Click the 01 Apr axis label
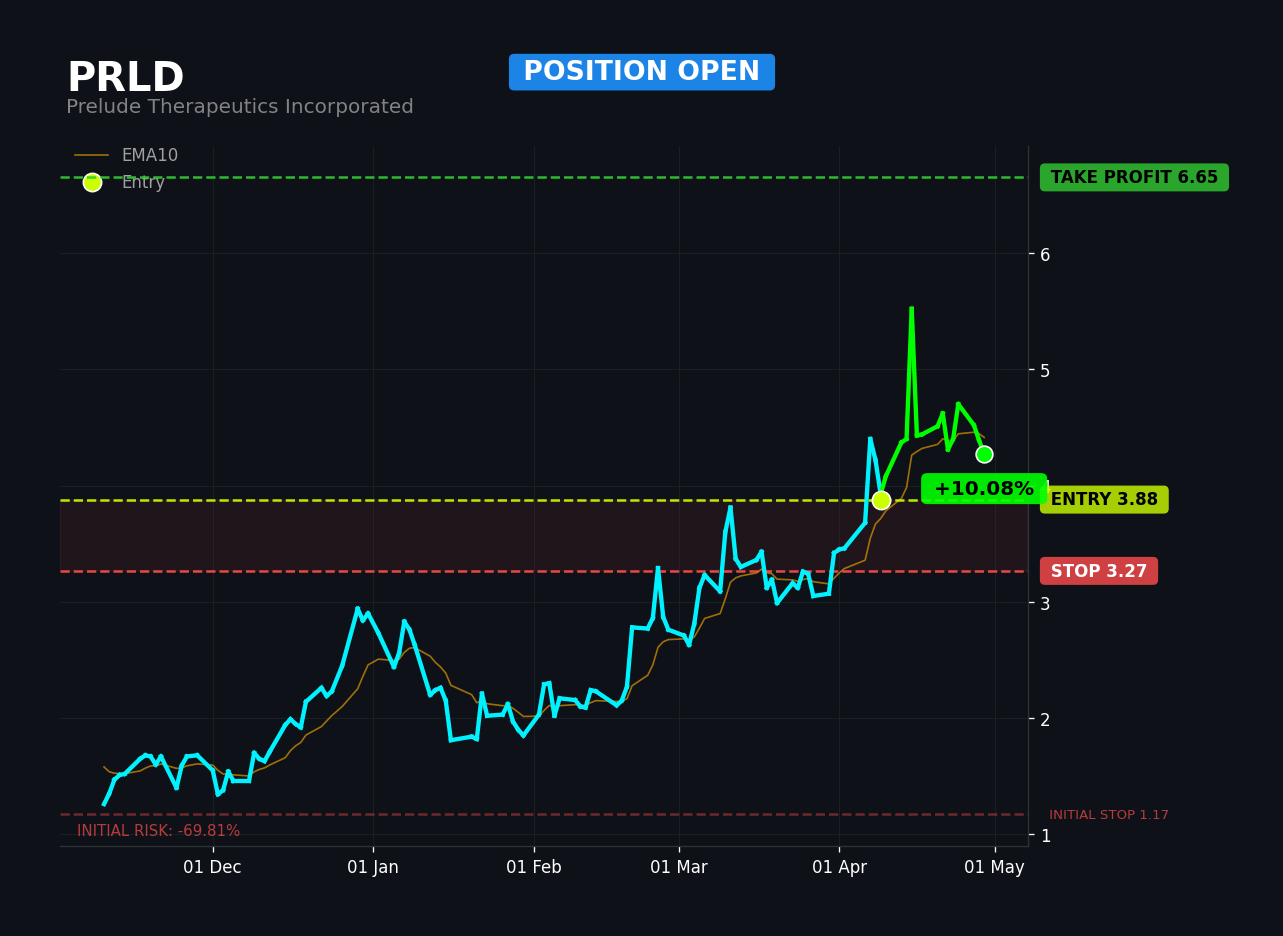Screen dimensions: 1283x936 click(x=839, y=868)
